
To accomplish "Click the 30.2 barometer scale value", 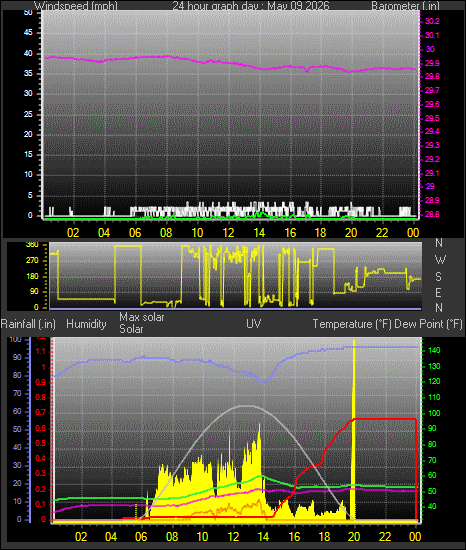I will tap(432, 21).
